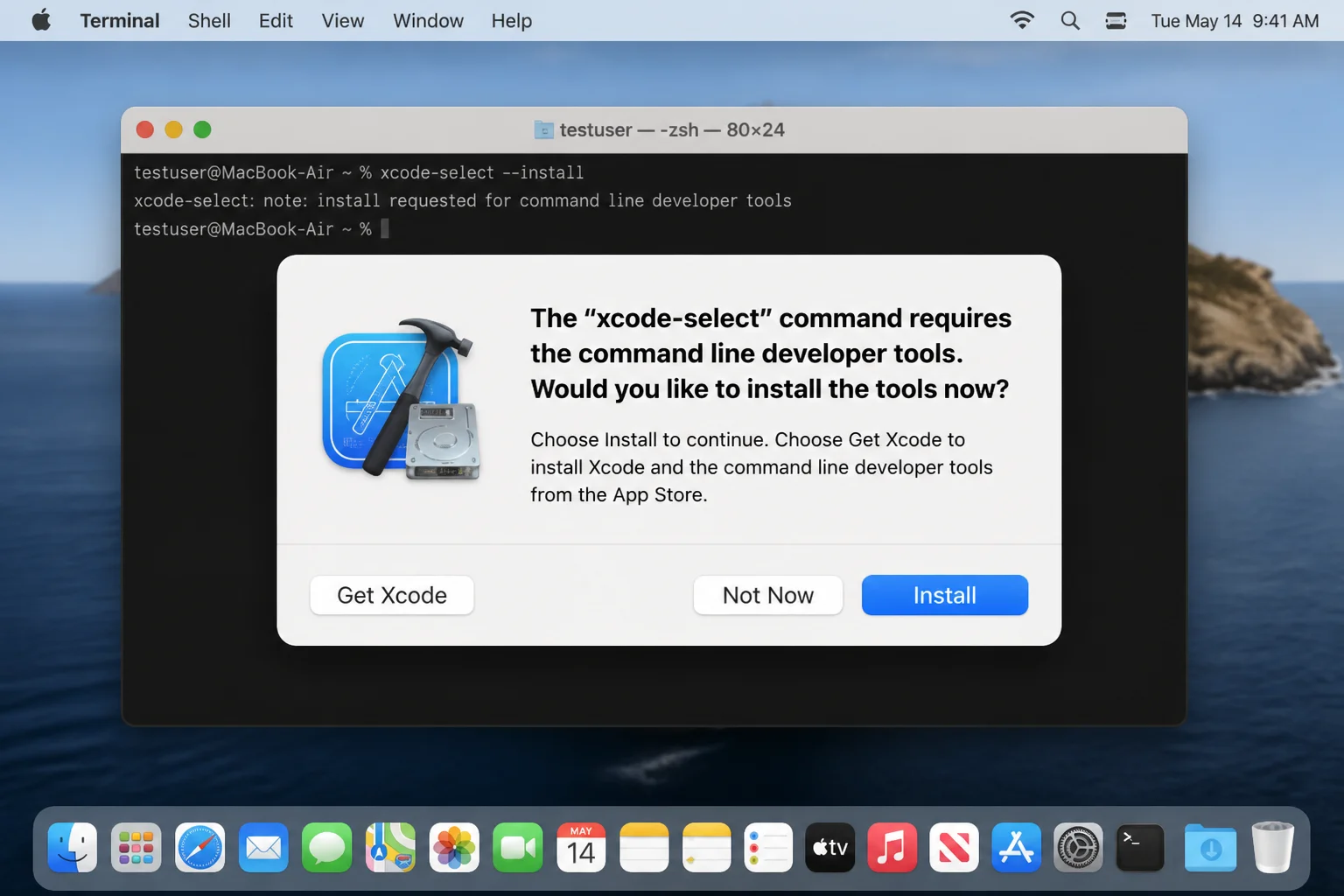
Task: Launch Safari from the Dock
Action: click(199, 847)
